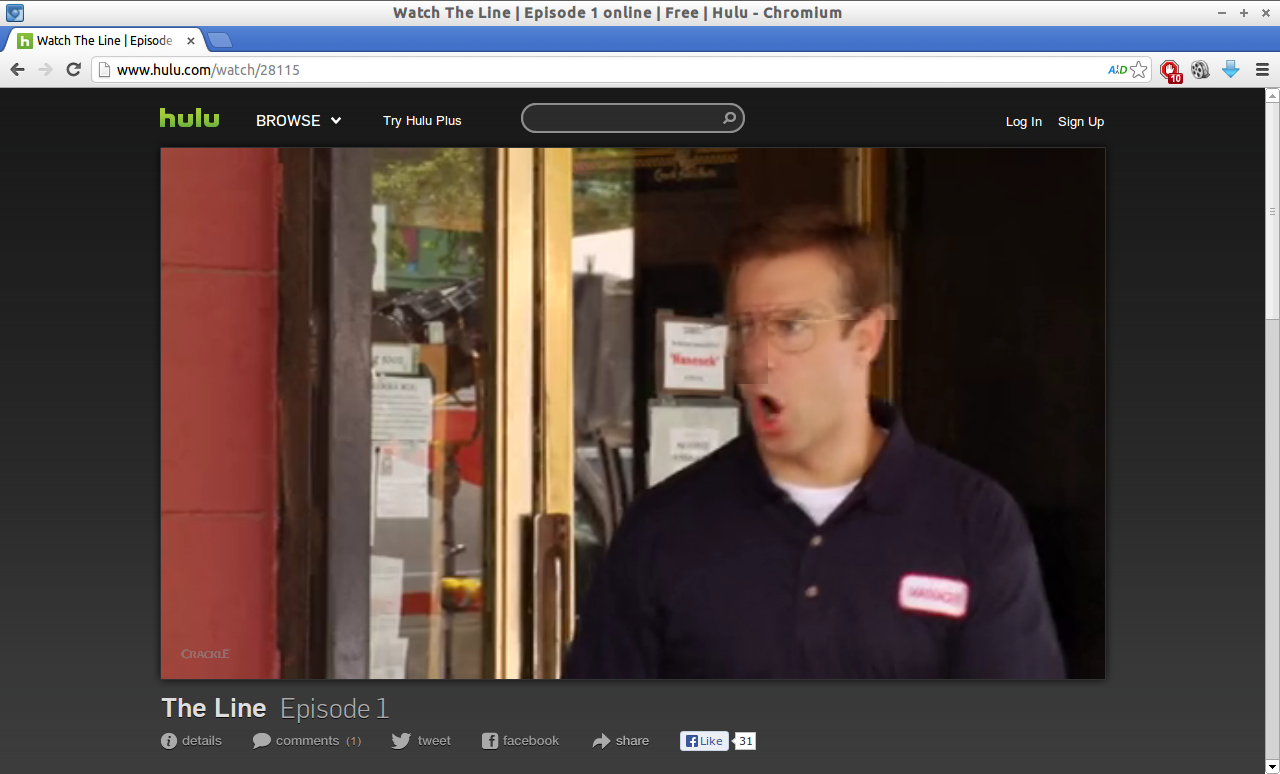The height and width of the screenshot is (774, 1280).
Task: Click the film reel extension icon
Action: [1200, 70]
